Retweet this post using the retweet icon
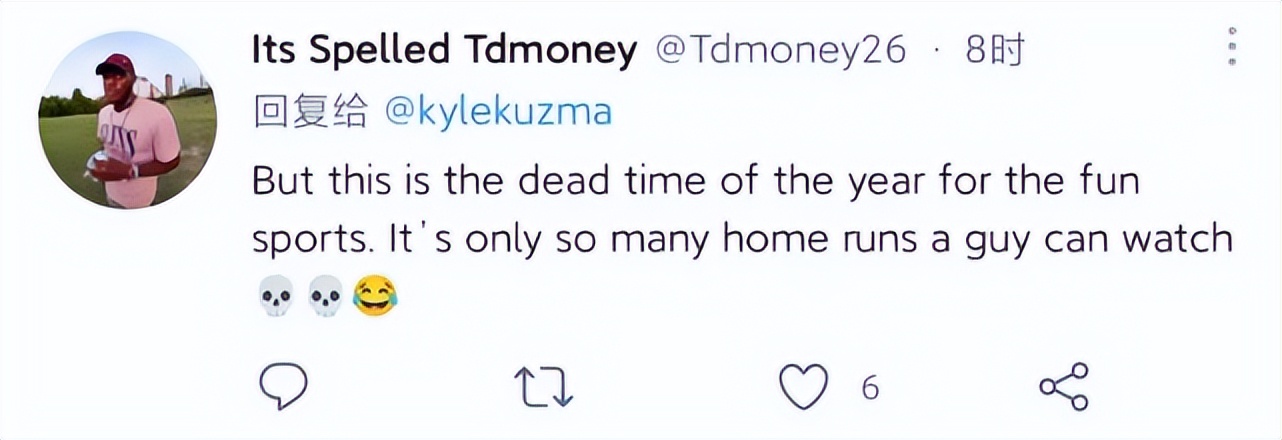 [x=543, y=387]
